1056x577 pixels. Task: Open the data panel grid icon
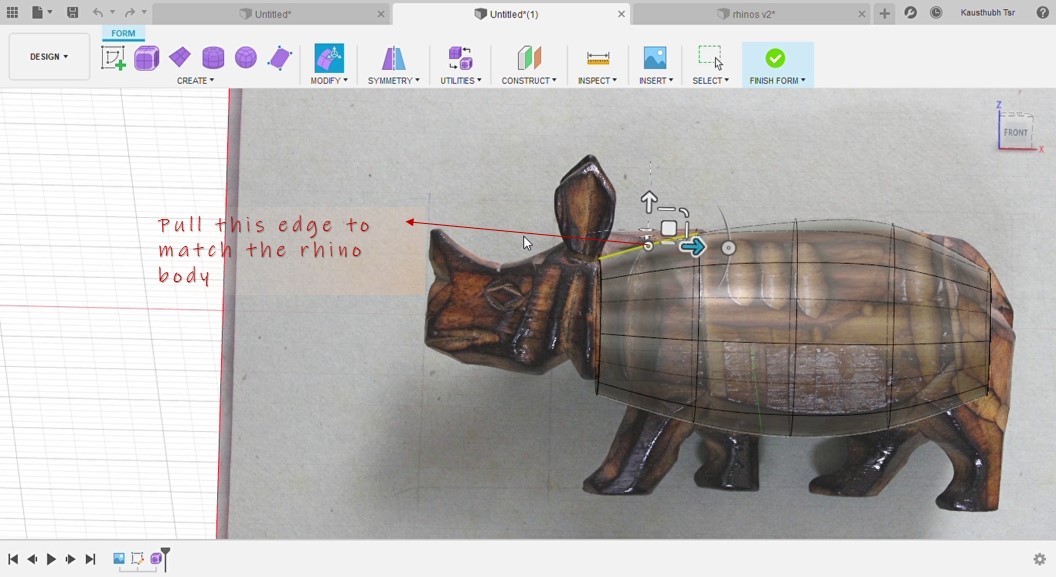pos(12,13)
